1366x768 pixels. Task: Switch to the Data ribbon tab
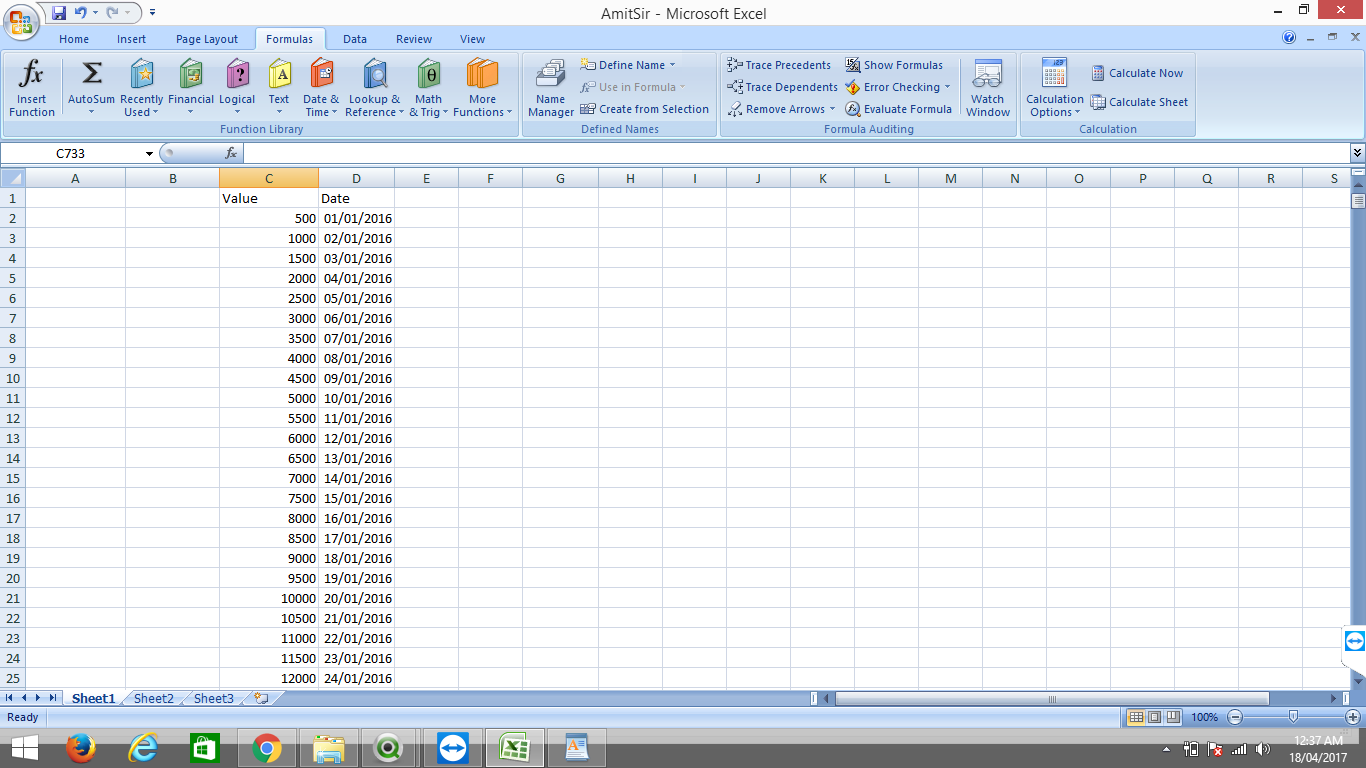pyautogui.click(x=354, y=39)
